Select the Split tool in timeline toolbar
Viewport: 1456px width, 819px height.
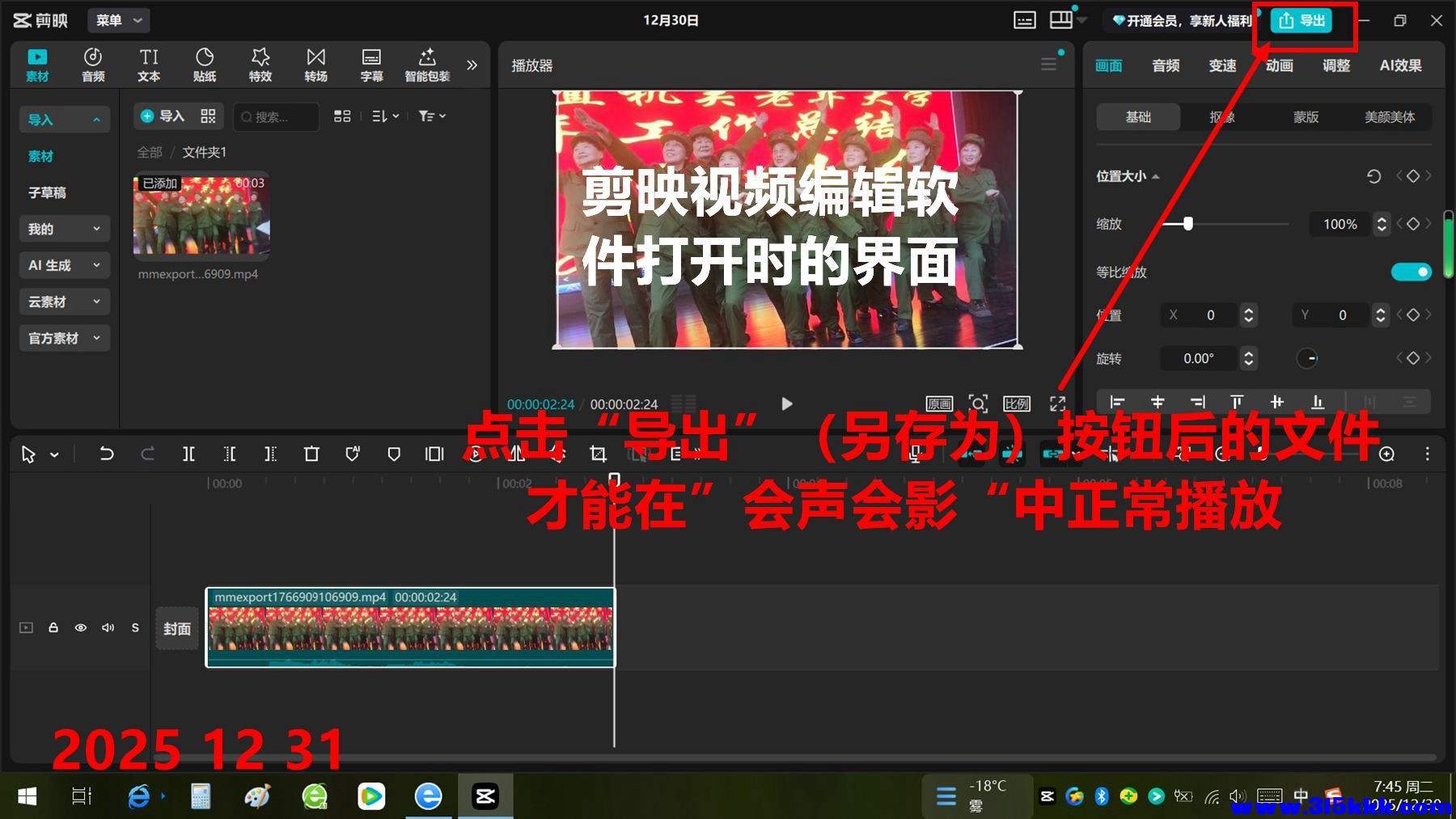click(188, 454)
